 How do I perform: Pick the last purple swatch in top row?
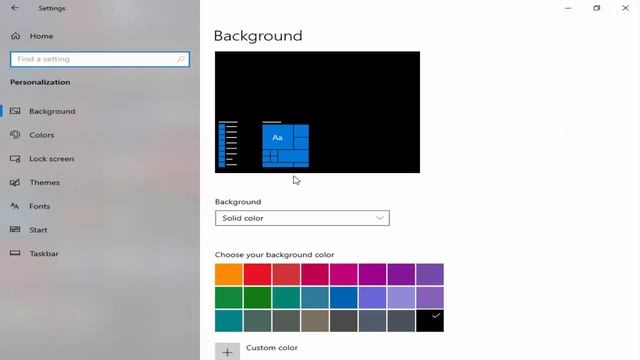point(430,274)
